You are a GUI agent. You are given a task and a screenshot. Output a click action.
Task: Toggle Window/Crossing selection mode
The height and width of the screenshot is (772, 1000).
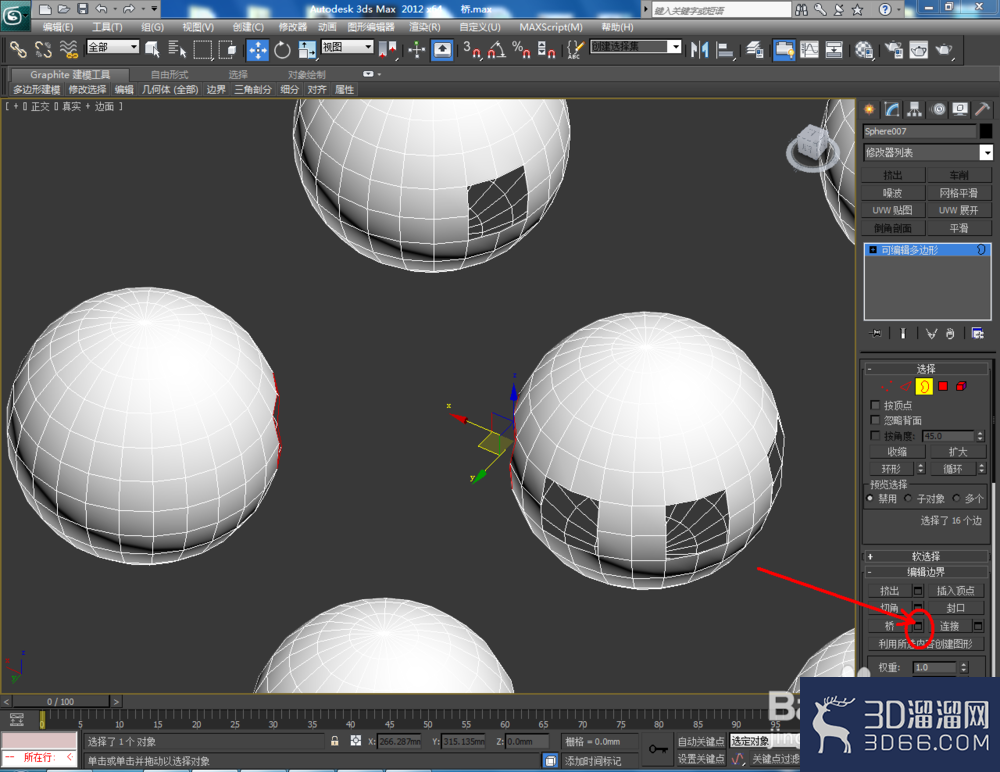coord(227,49)
